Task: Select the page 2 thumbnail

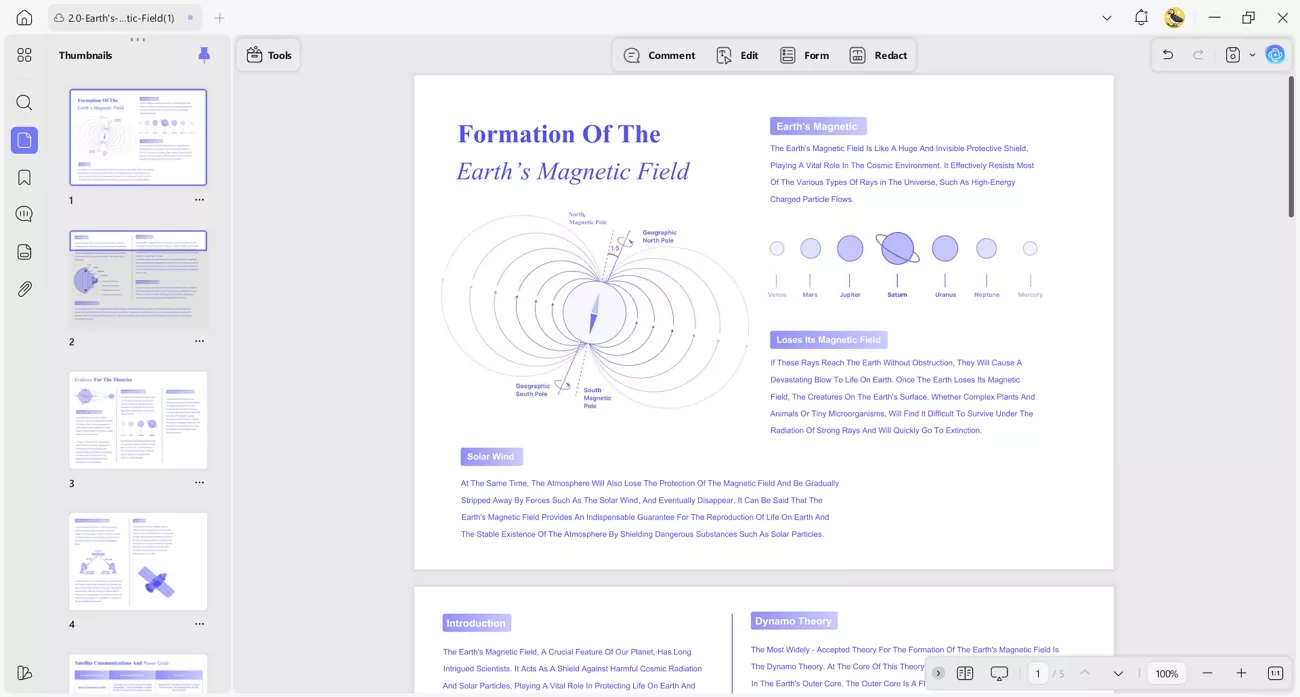Action: (x=138, y=278)
